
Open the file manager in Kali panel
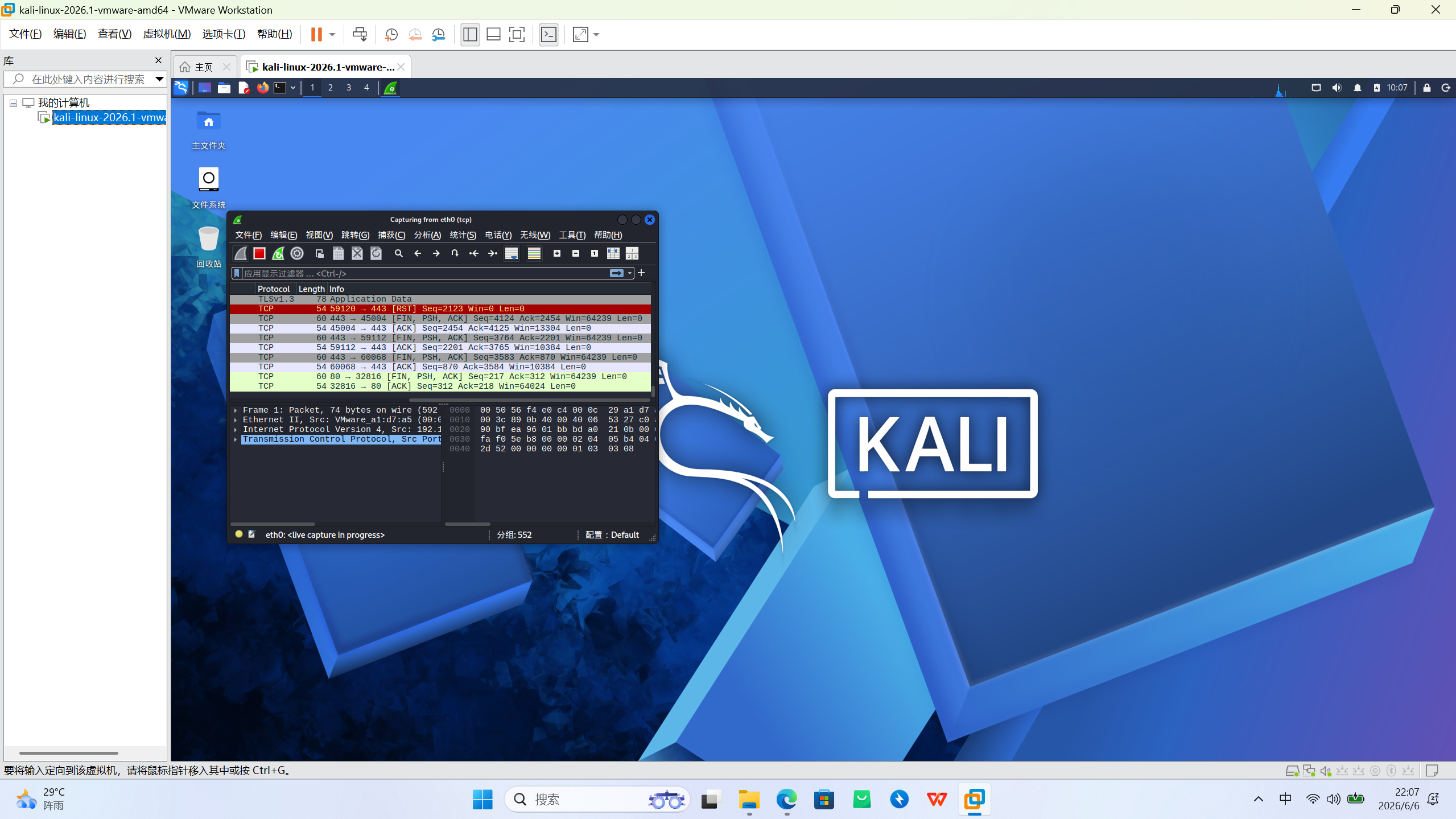click(224, 88)
